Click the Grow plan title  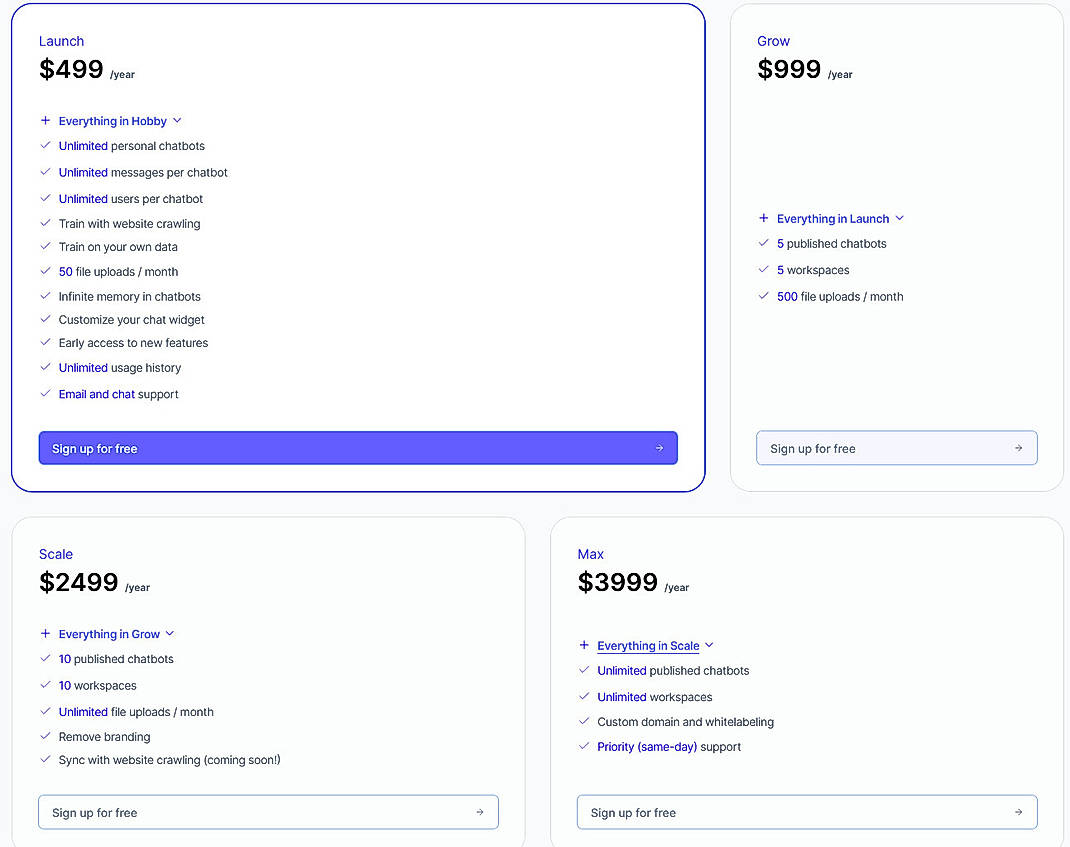(773, 41)
